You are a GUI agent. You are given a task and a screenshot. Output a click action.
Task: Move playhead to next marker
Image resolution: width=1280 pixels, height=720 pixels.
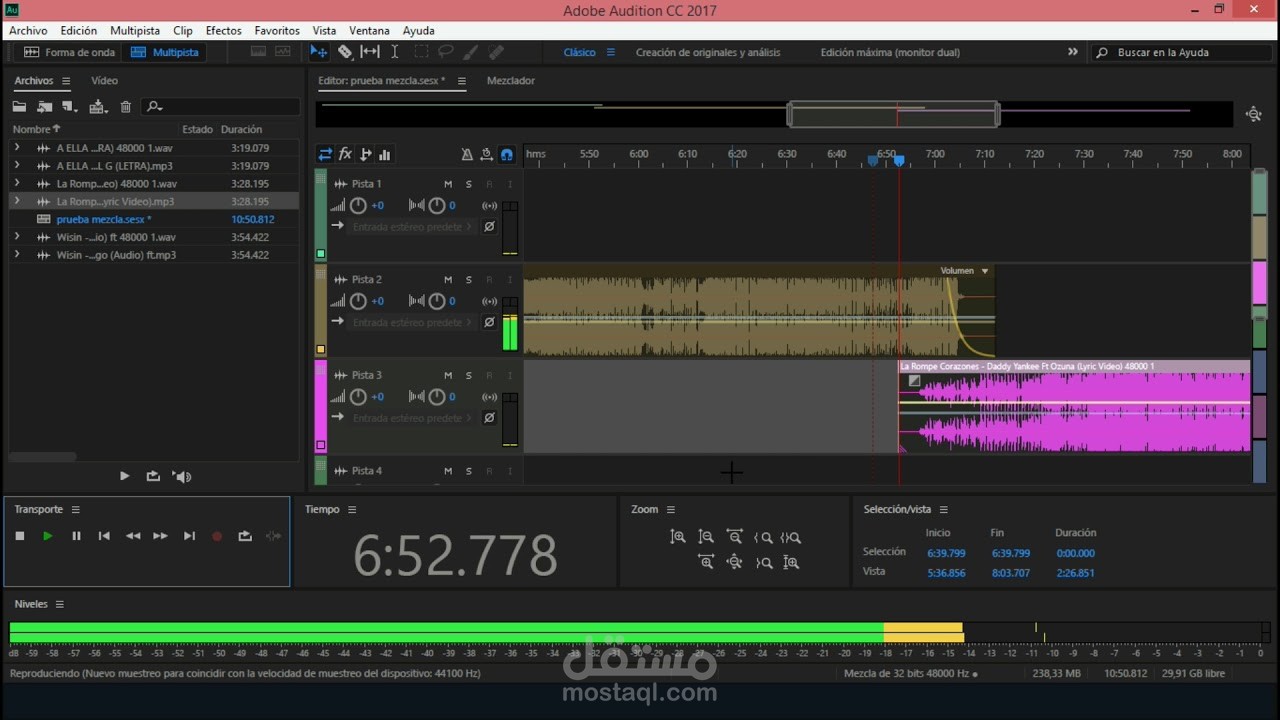tap(189, 536)
